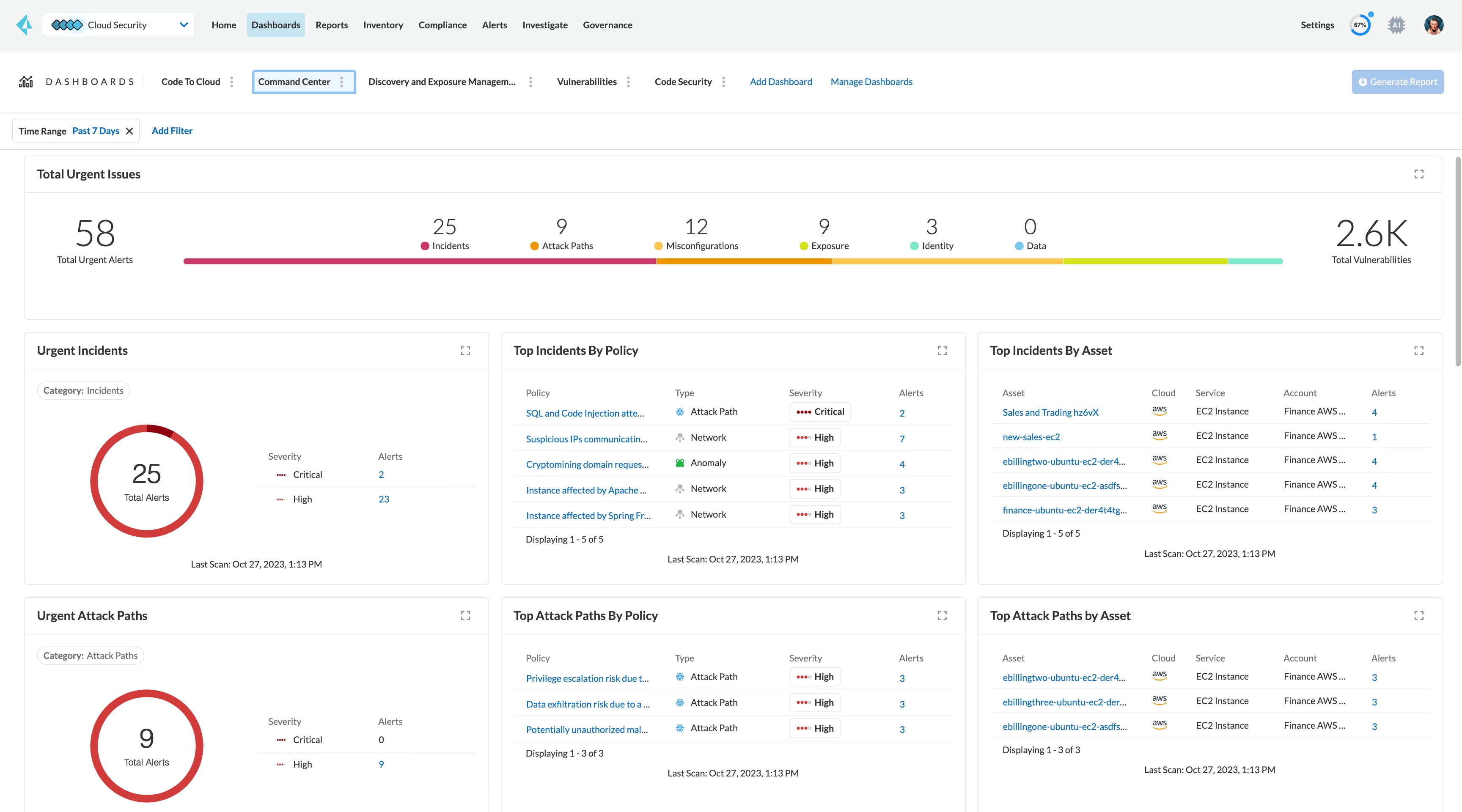The image size is (1462, 812).
Task: Click Generate Report button
Action: [x=1397, y=81]
